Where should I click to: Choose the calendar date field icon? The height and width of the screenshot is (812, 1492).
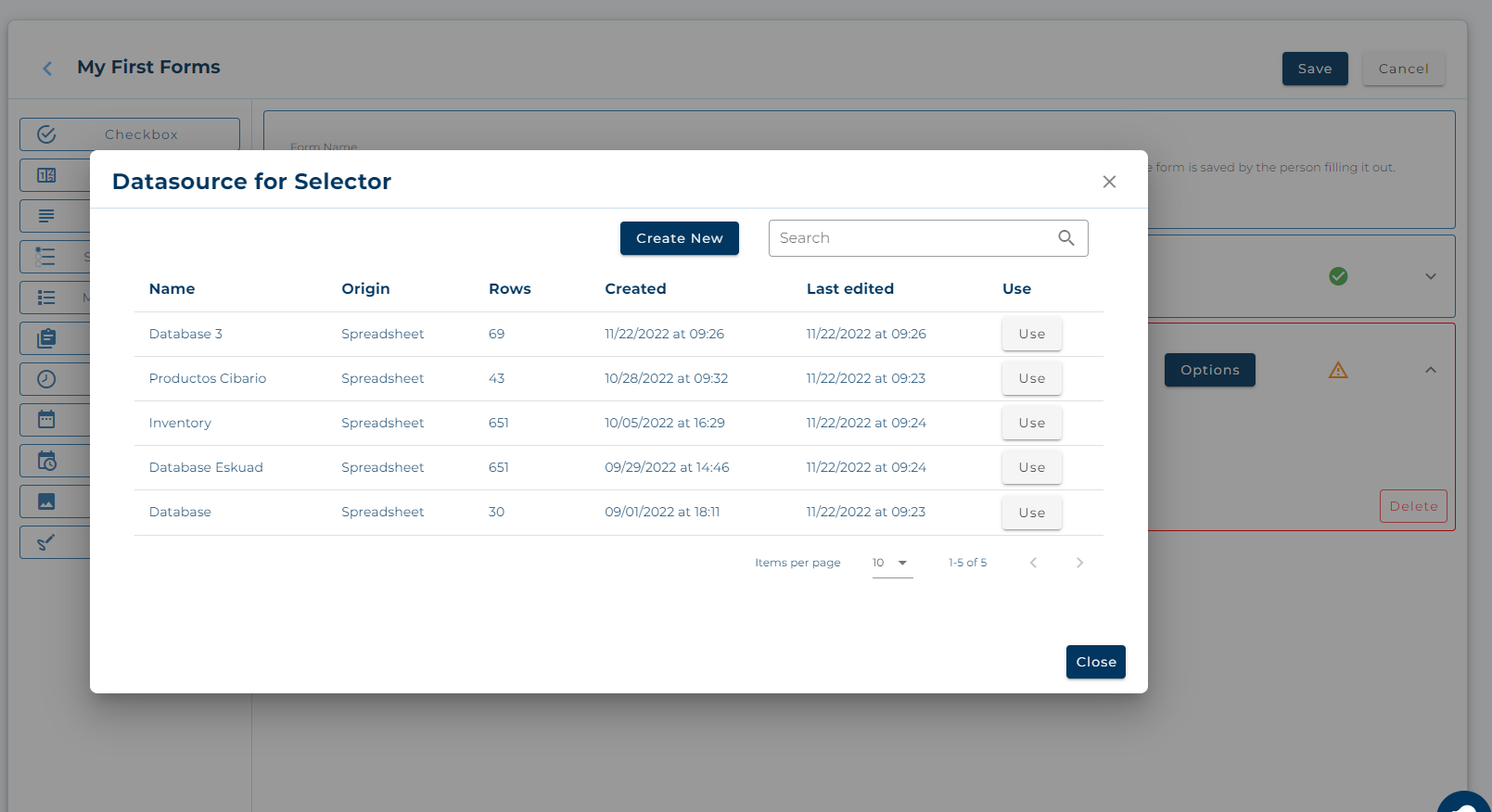point(46,420)
